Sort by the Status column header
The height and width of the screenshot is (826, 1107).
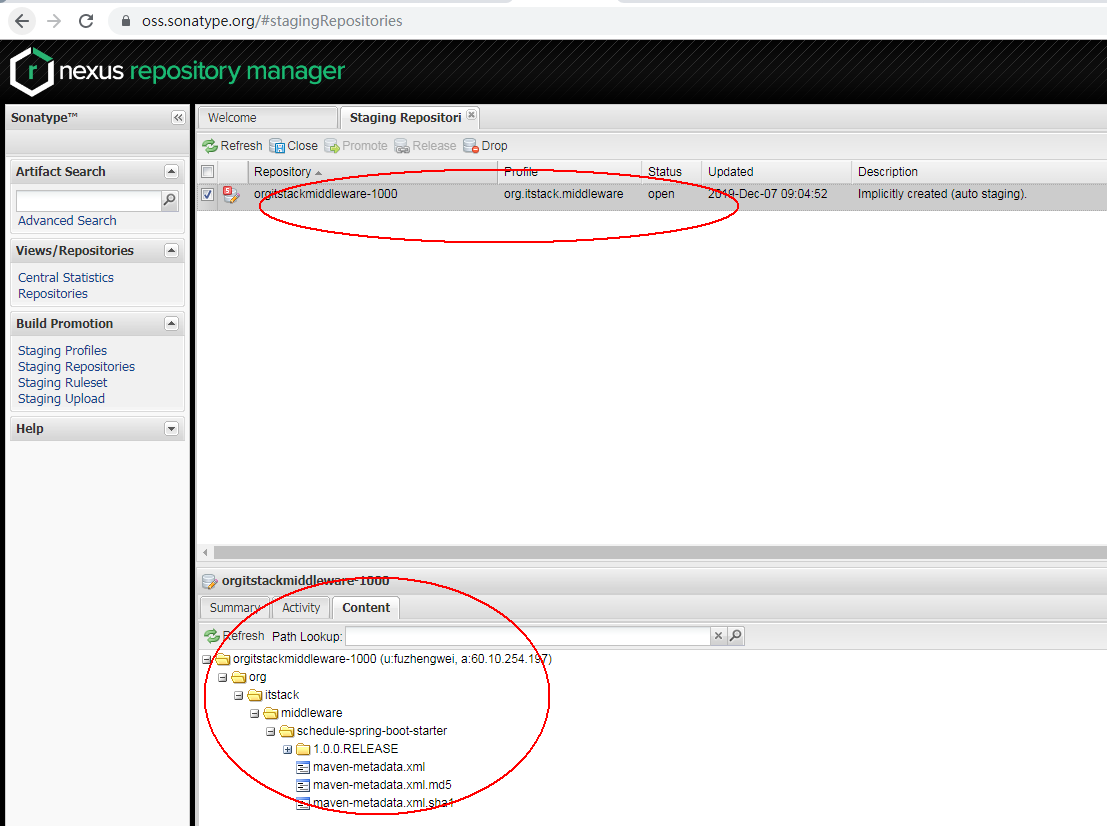671,172
